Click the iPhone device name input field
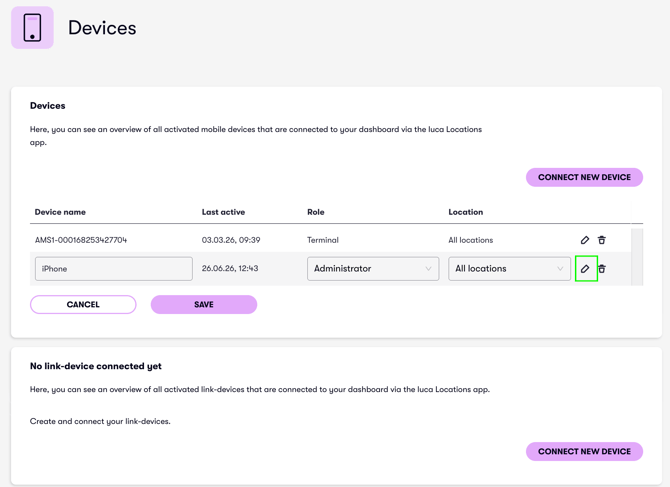 click(x=114, y=269)
